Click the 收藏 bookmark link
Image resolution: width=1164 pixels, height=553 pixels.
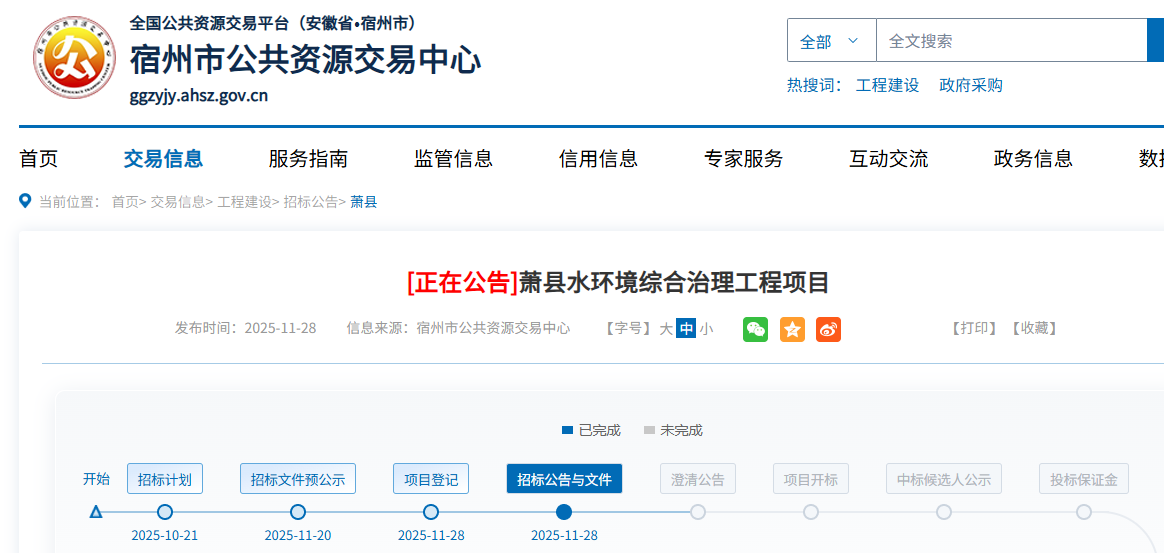[x=1033, y=328]
